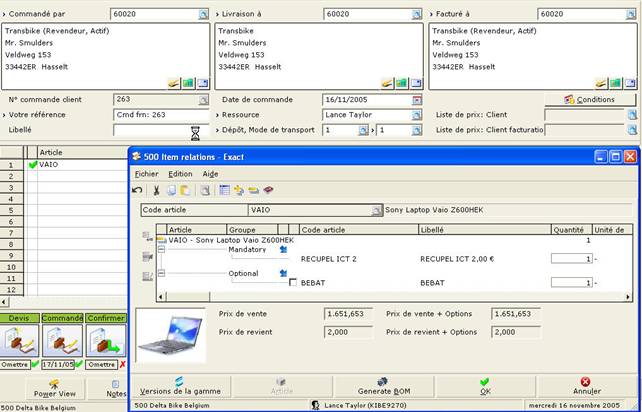Tick the BEBAT optional item checkbox

coord(293,283)
